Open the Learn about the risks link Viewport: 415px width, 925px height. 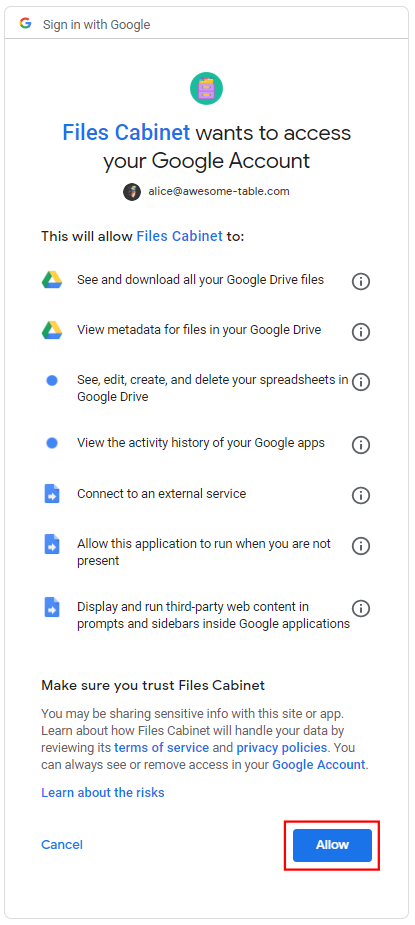point(103,792)
